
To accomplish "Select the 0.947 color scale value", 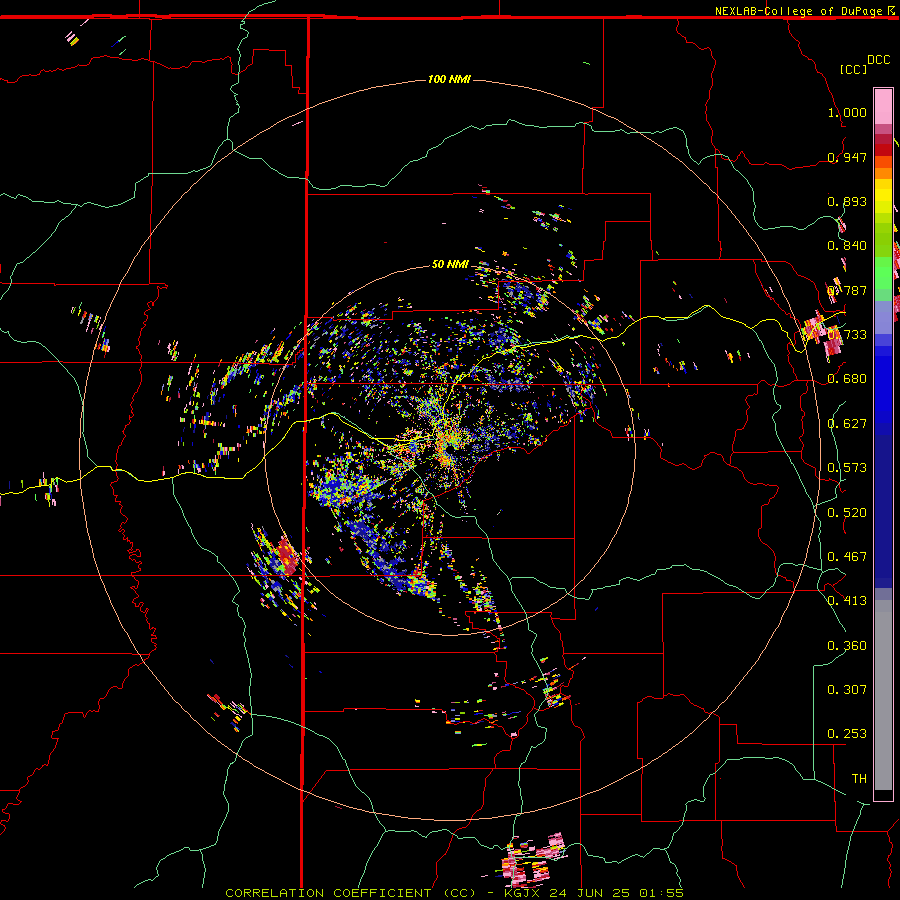I will [847, 157].
